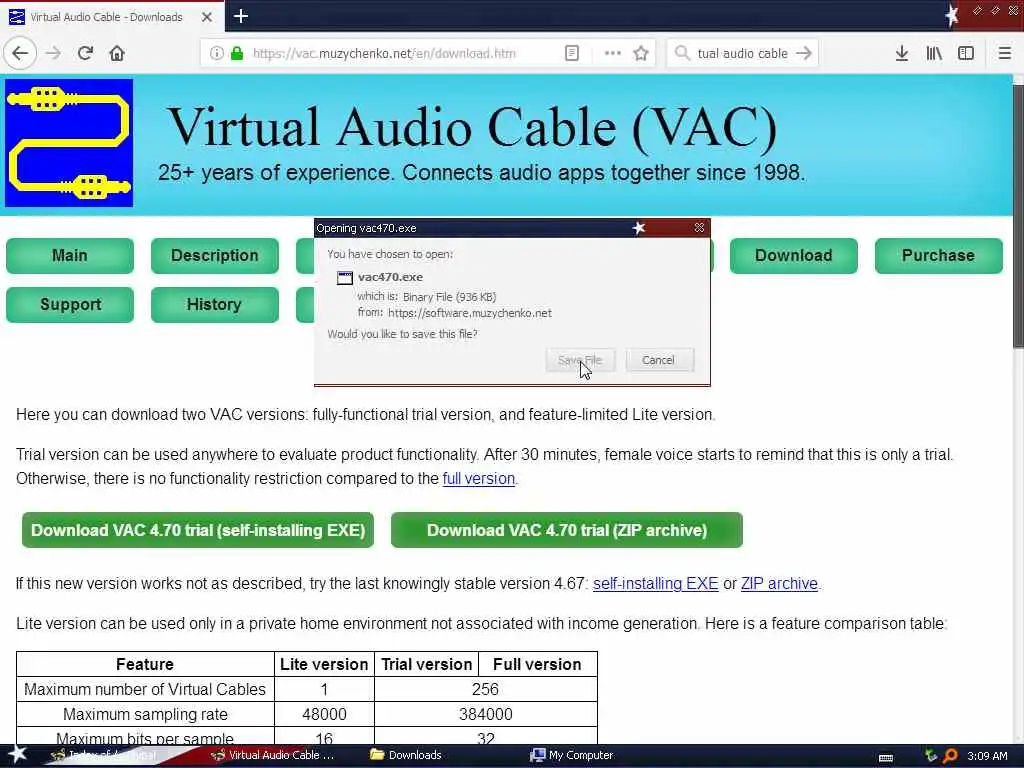This screenshot has height=768, width=1024.
Task: Open the library bookshelf icon
Action: tap(934, 54)
